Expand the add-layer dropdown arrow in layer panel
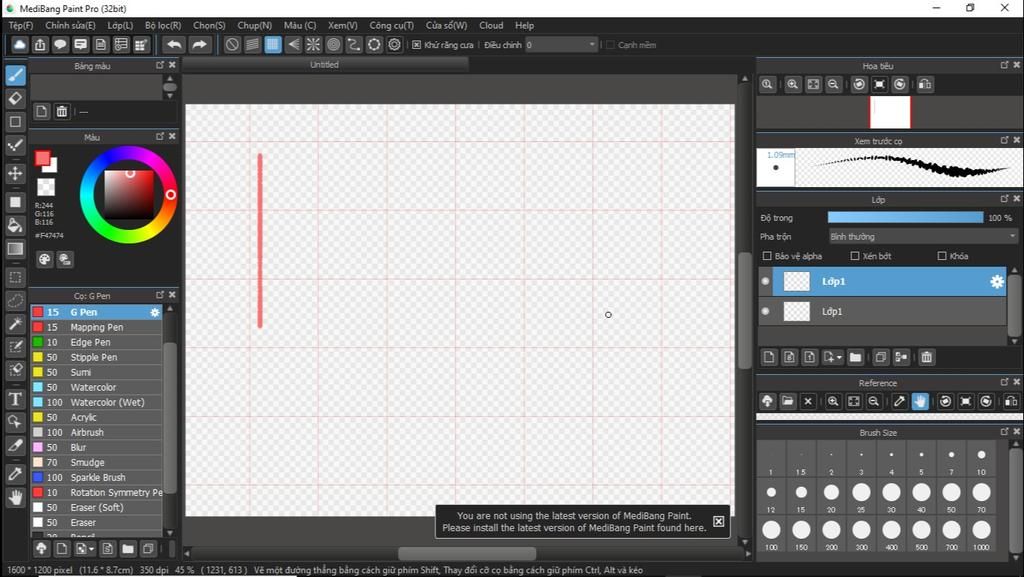Screen dimensions: 1024x577 coord(839,358)
